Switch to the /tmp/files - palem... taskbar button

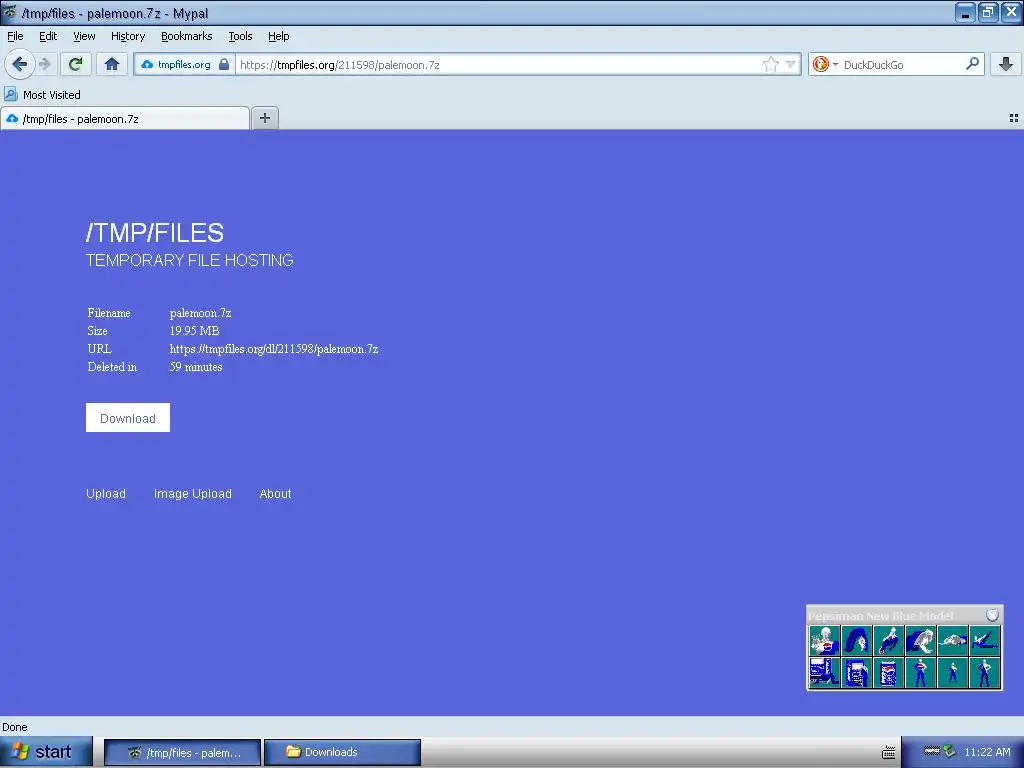183,752
